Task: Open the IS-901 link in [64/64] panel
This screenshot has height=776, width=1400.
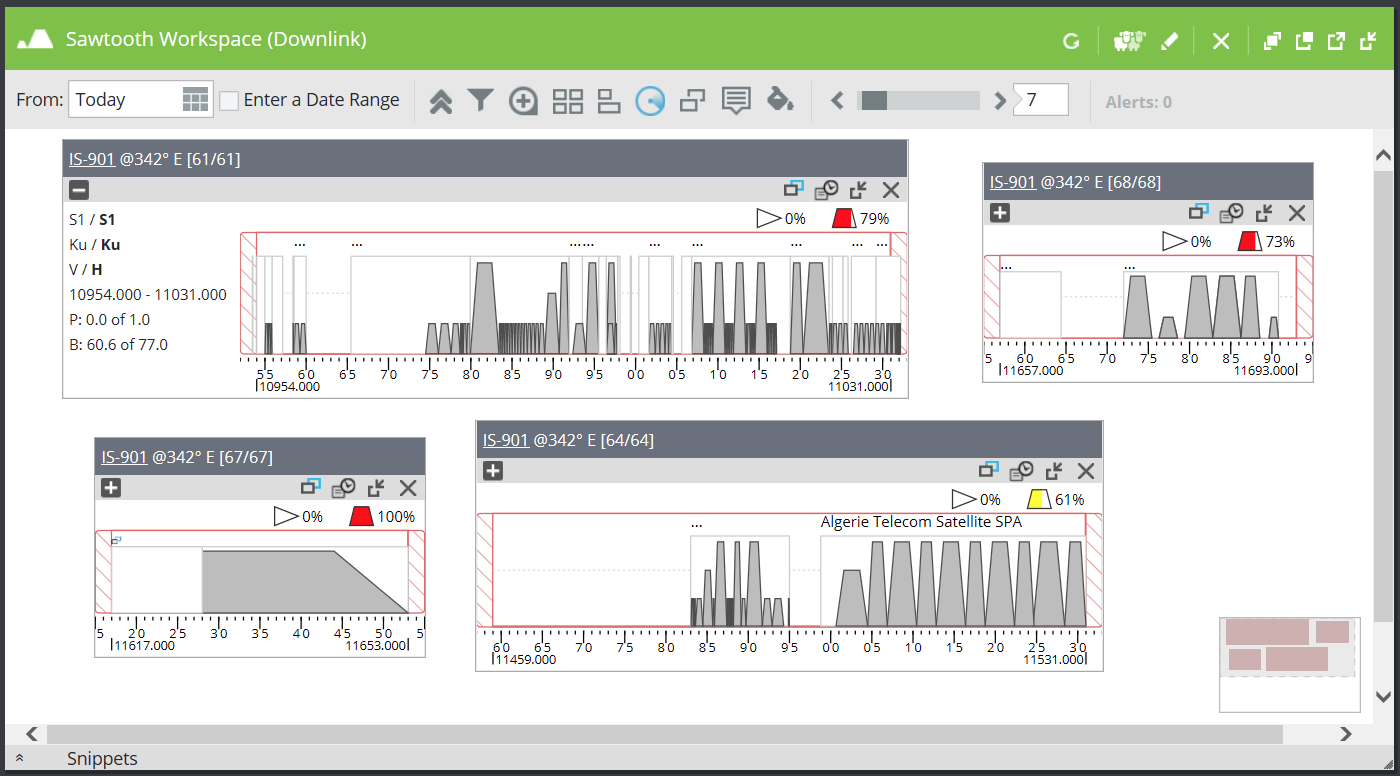Action: [x=505, y=440]
